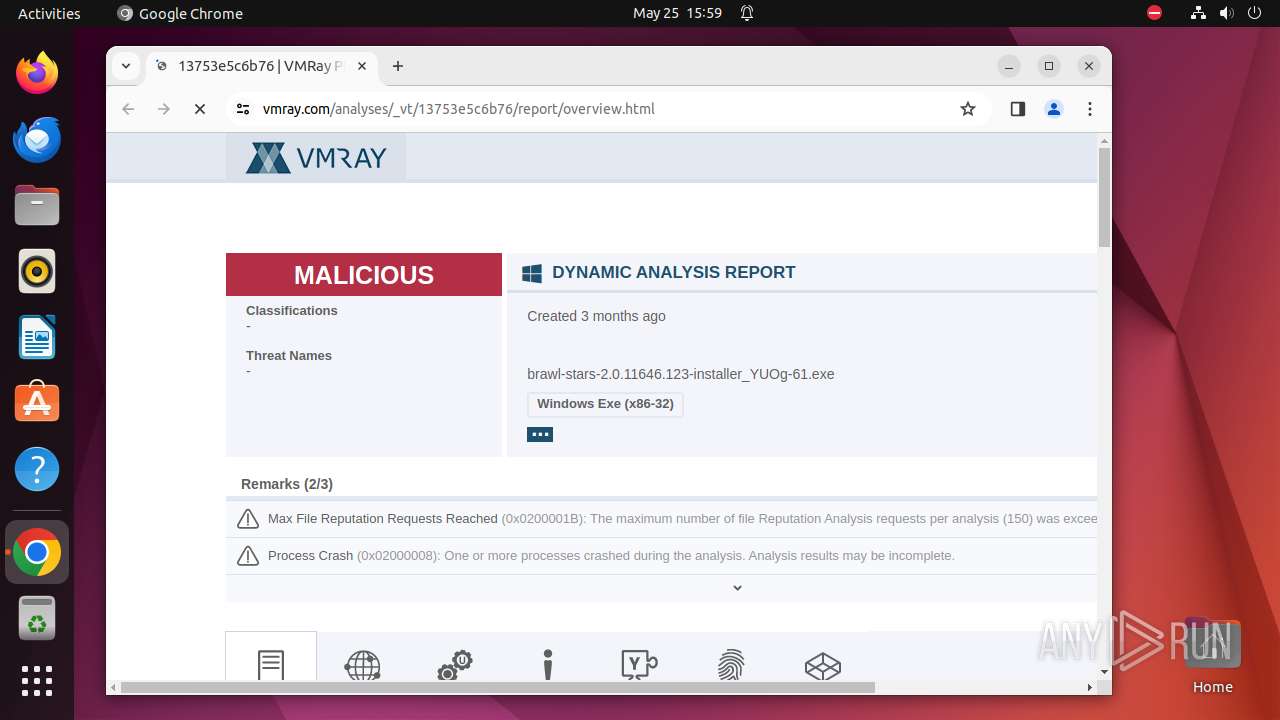
Task: Select the VMRay report browser tab
Action: coord(260,66)
